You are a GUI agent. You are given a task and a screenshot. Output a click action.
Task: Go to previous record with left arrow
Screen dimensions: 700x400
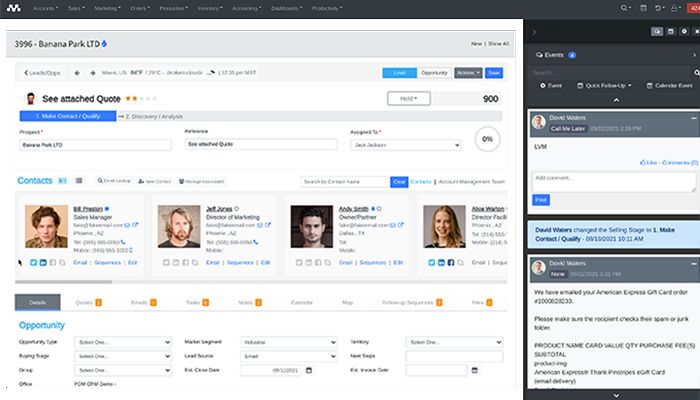point(77,73)
